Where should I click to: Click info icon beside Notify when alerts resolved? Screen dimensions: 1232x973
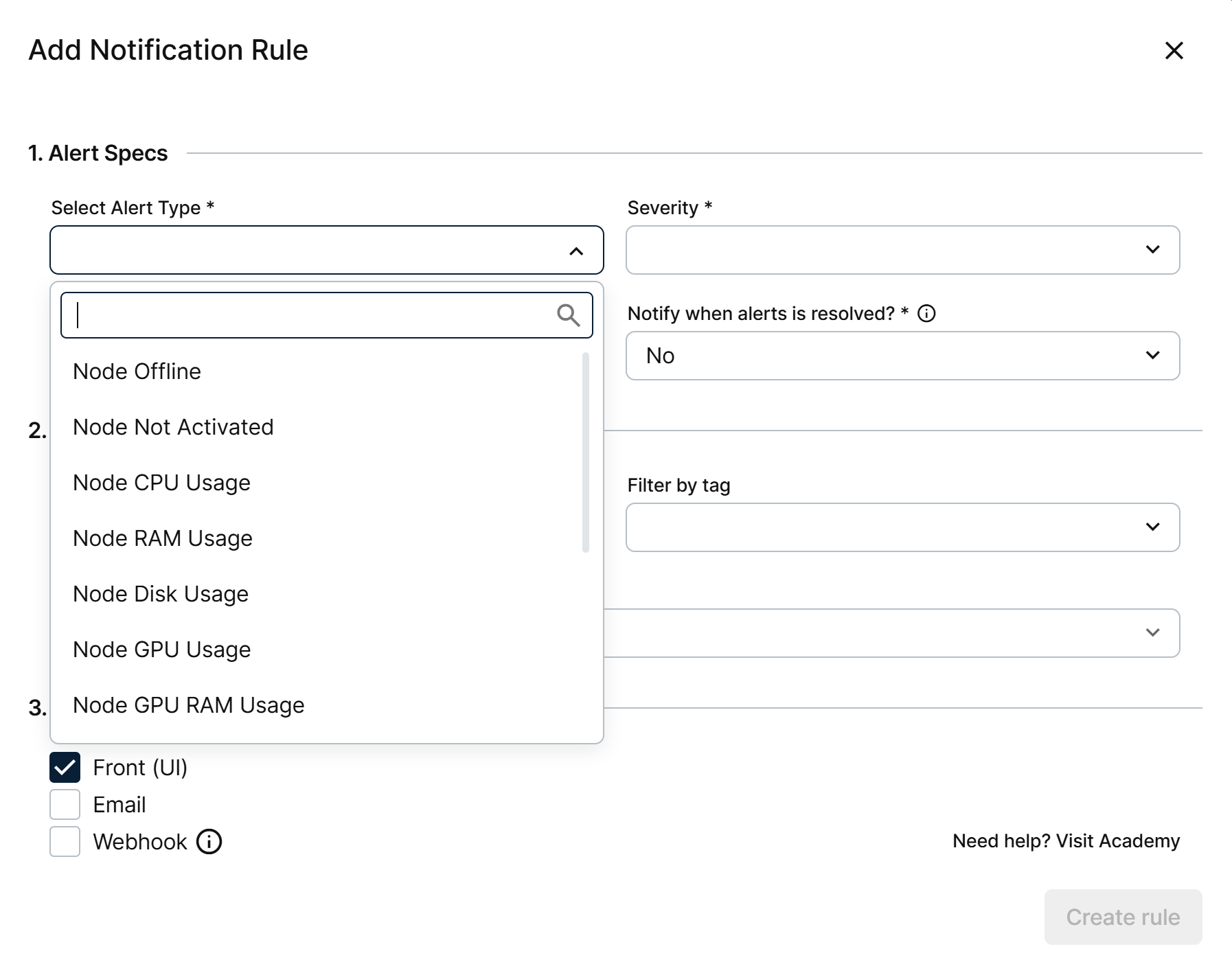[x=926, y=314]
